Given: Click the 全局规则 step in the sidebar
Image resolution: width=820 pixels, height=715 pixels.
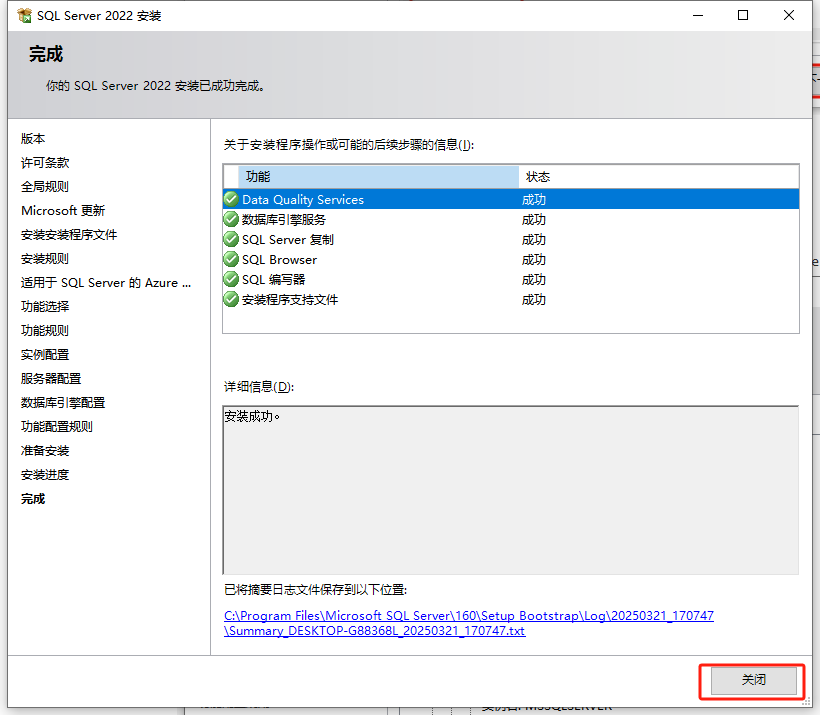Looking at the screenshot, I should [x=45, y=187].
